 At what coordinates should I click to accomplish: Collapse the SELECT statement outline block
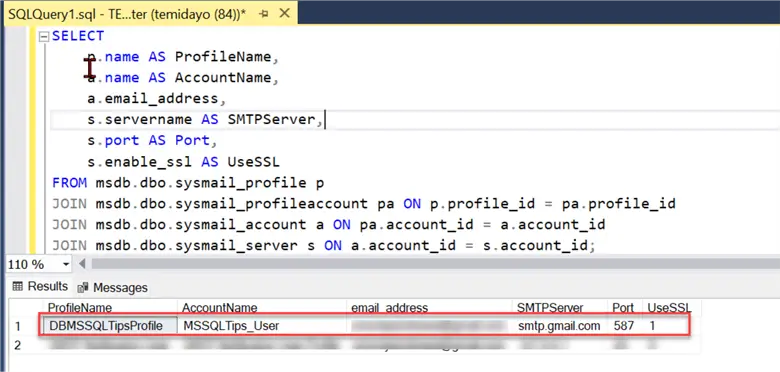coord(44,36)
